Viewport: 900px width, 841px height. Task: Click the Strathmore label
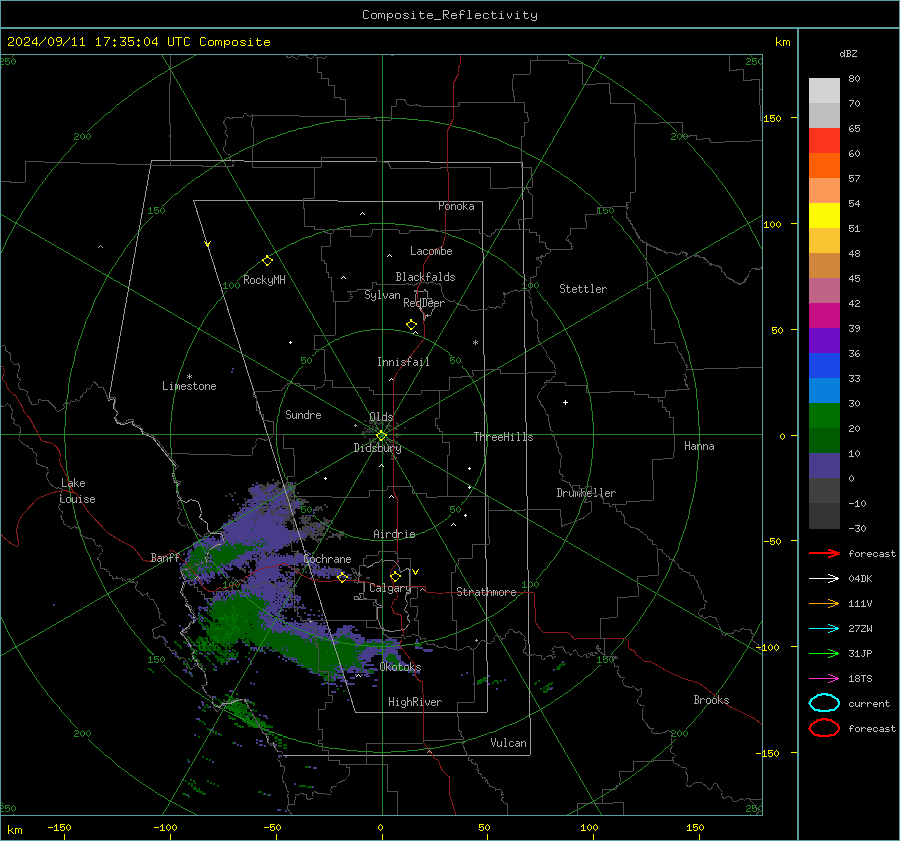point(486,592)
